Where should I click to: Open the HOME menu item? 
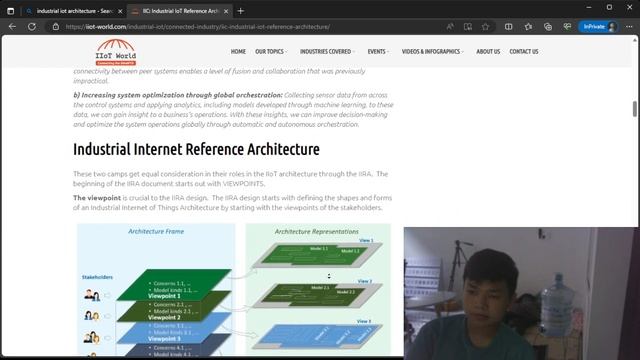pos(238,51)
